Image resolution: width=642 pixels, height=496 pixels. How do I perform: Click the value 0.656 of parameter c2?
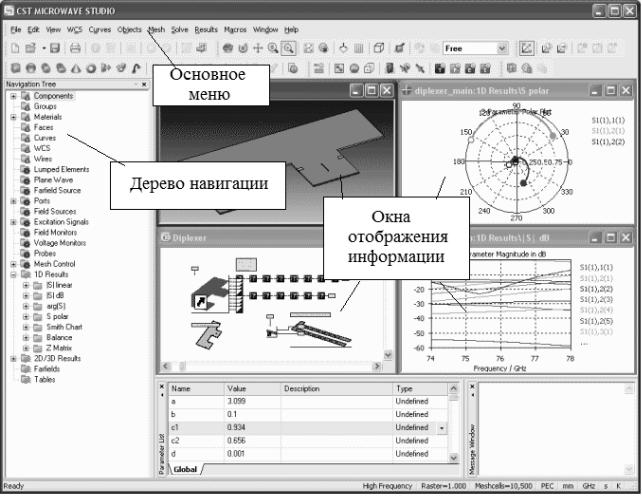(x=236, y=441)
